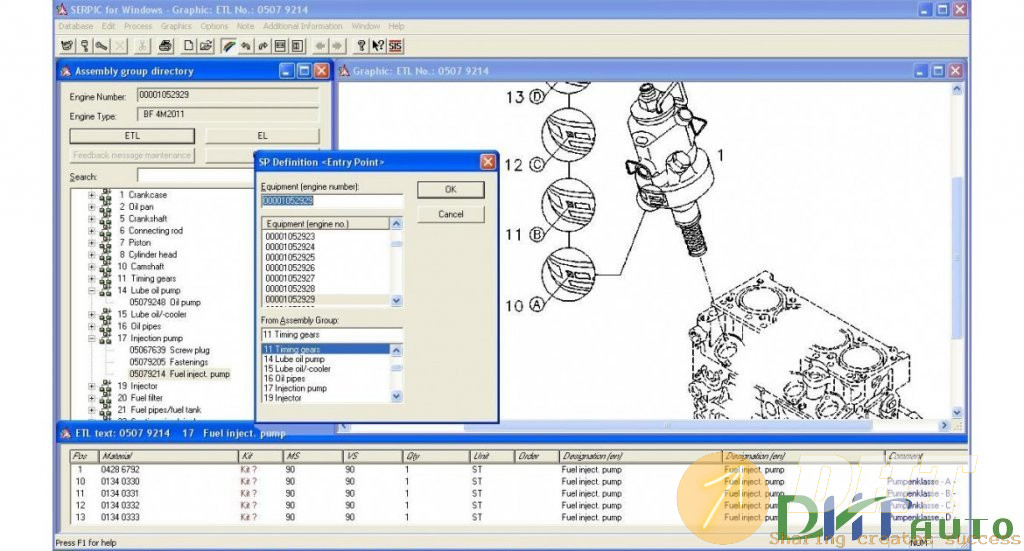Click the printer icon in the toolbar
1024x551 pixels.
coord(165,46)
